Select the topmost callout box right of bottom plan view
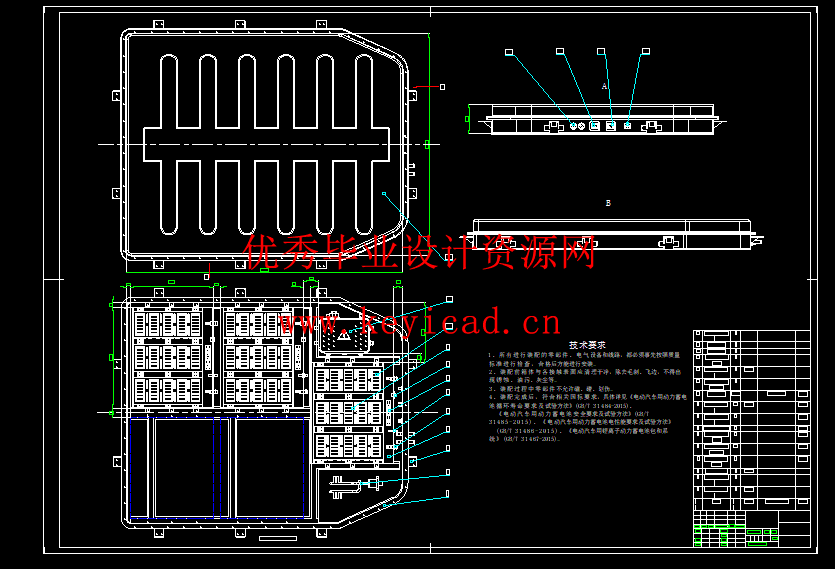 pos(449,299)
